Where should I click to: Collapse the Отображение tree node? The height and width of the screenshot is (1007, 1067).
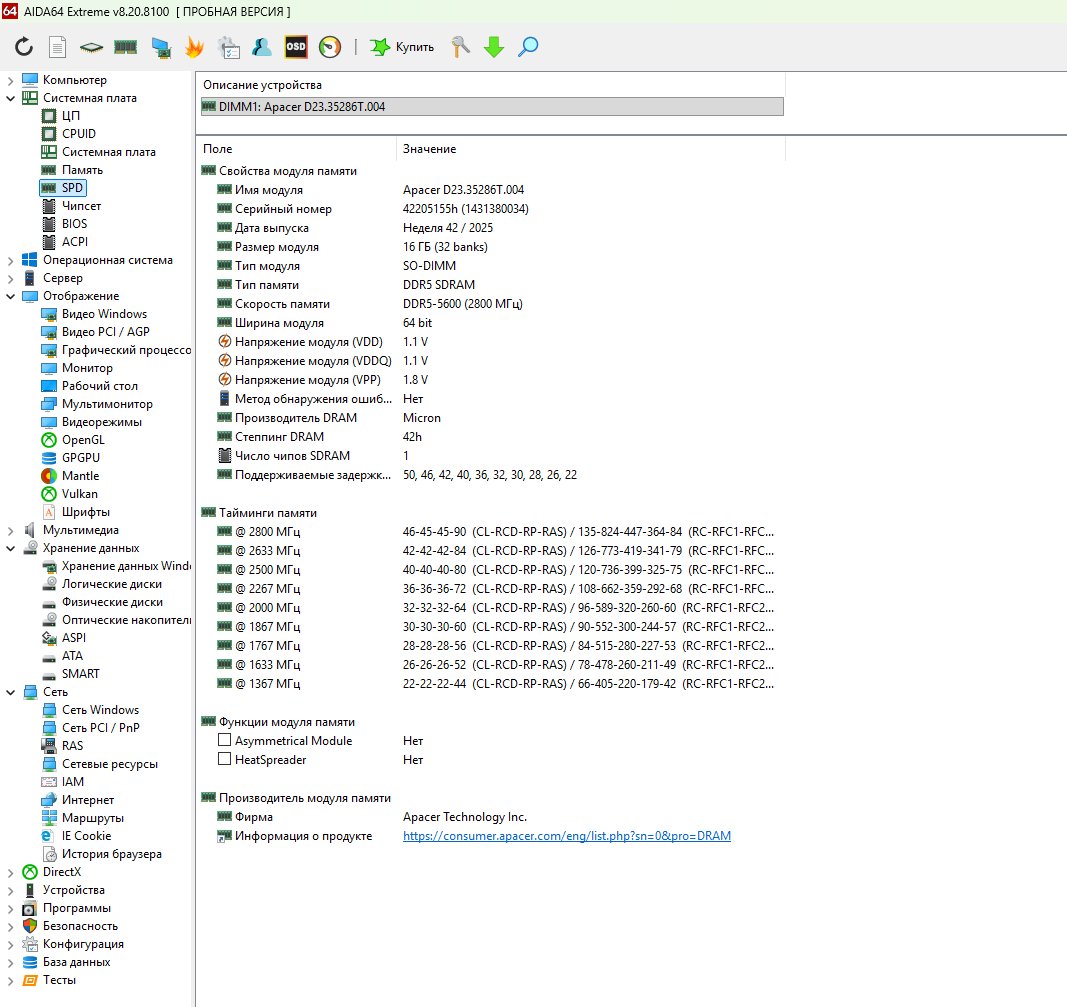(x=10, y=296)
